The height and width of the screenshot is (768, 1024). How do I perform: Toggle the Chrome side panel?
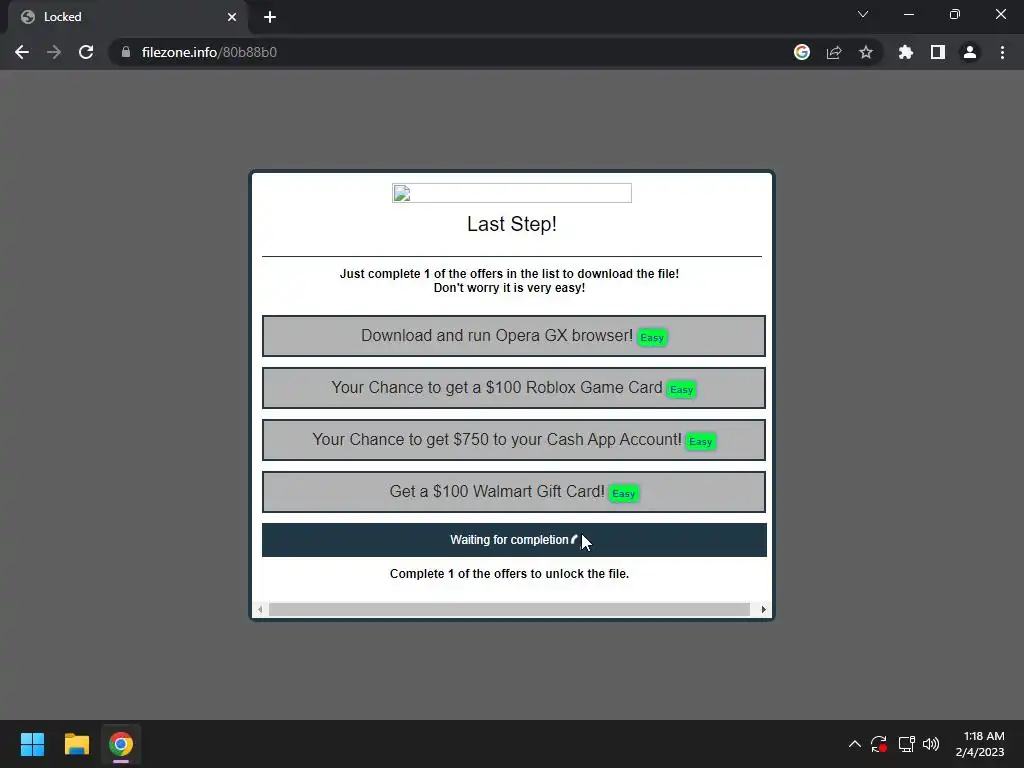click(x=938, y=52)
